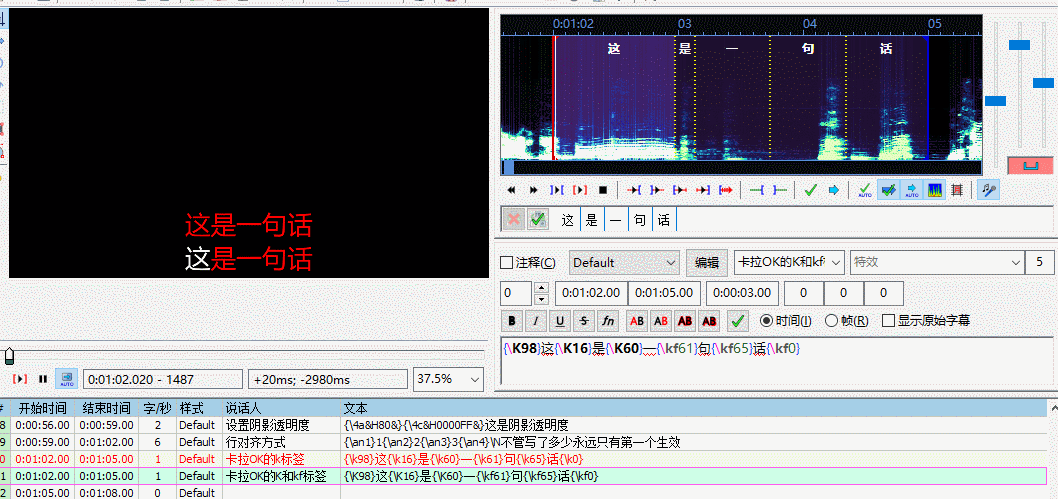This screenshot has width=1058, height=499.
Task: Open actor dropdown 卡拉OK的K和kf
Action: [x=789, y=262]
